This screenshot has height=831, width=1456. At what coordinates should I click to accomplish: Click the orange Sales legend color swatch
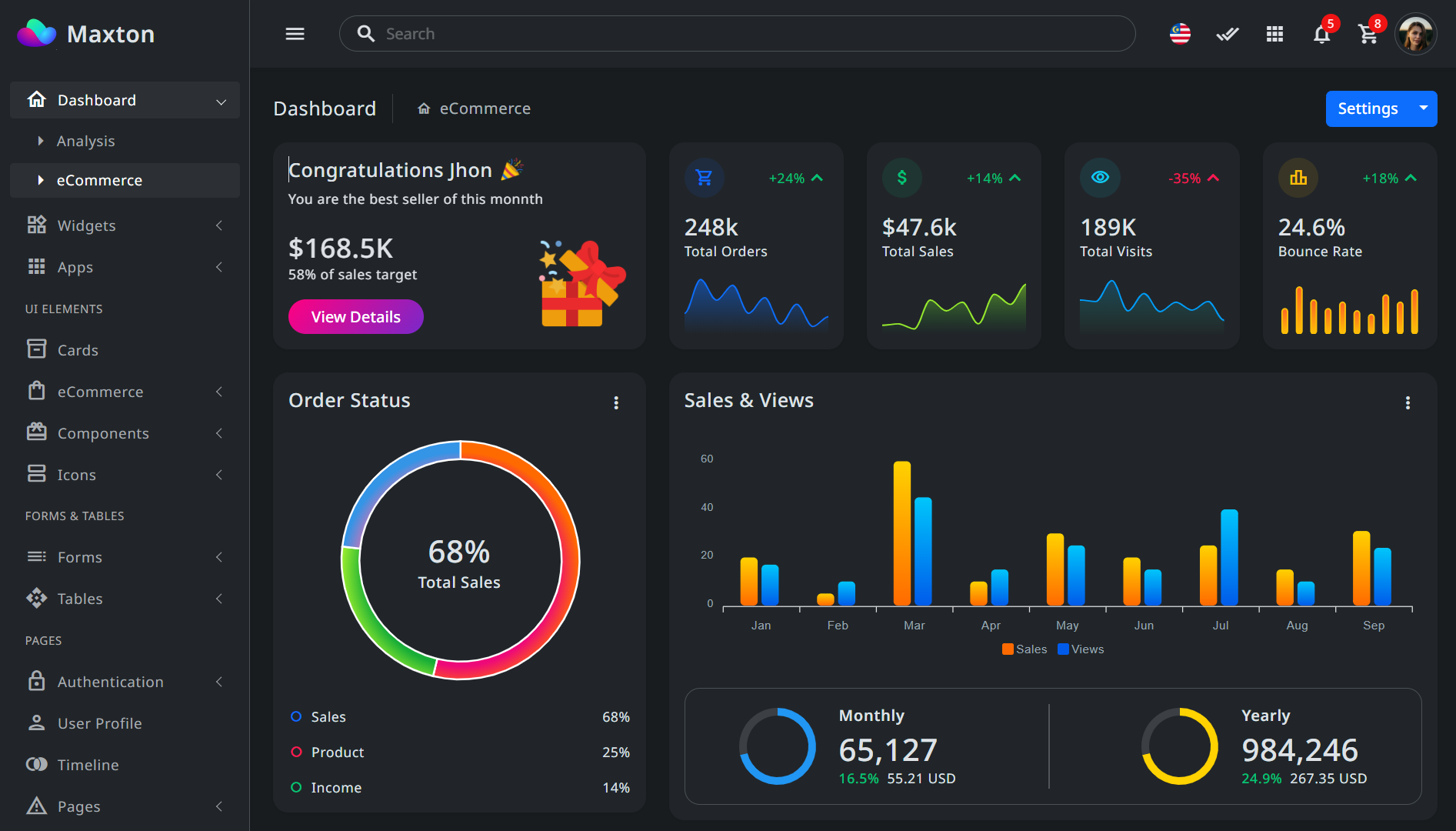1008,649
